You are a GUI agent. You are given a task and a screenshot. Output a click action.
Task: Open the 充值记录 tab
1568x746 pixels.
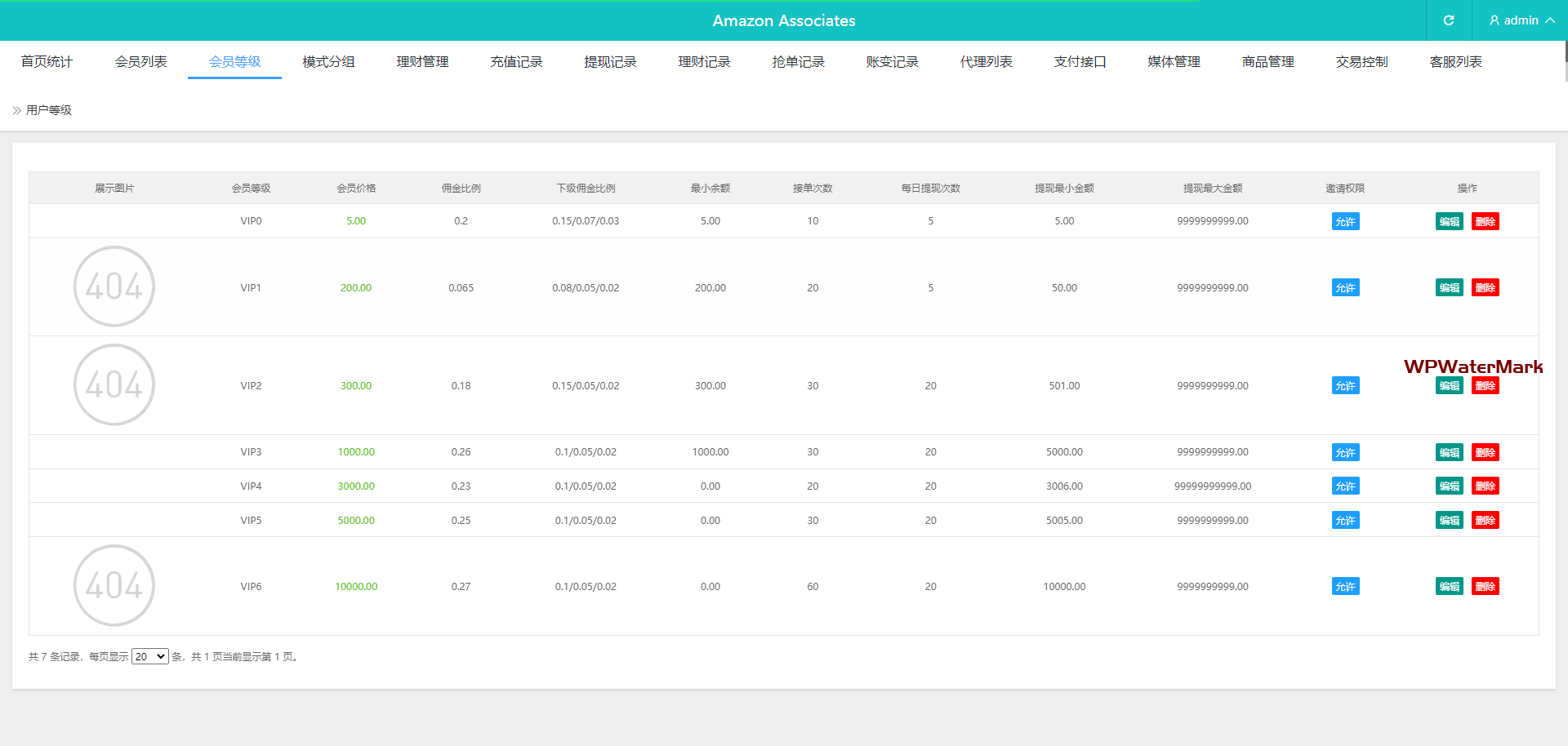(x=516, y=62)
